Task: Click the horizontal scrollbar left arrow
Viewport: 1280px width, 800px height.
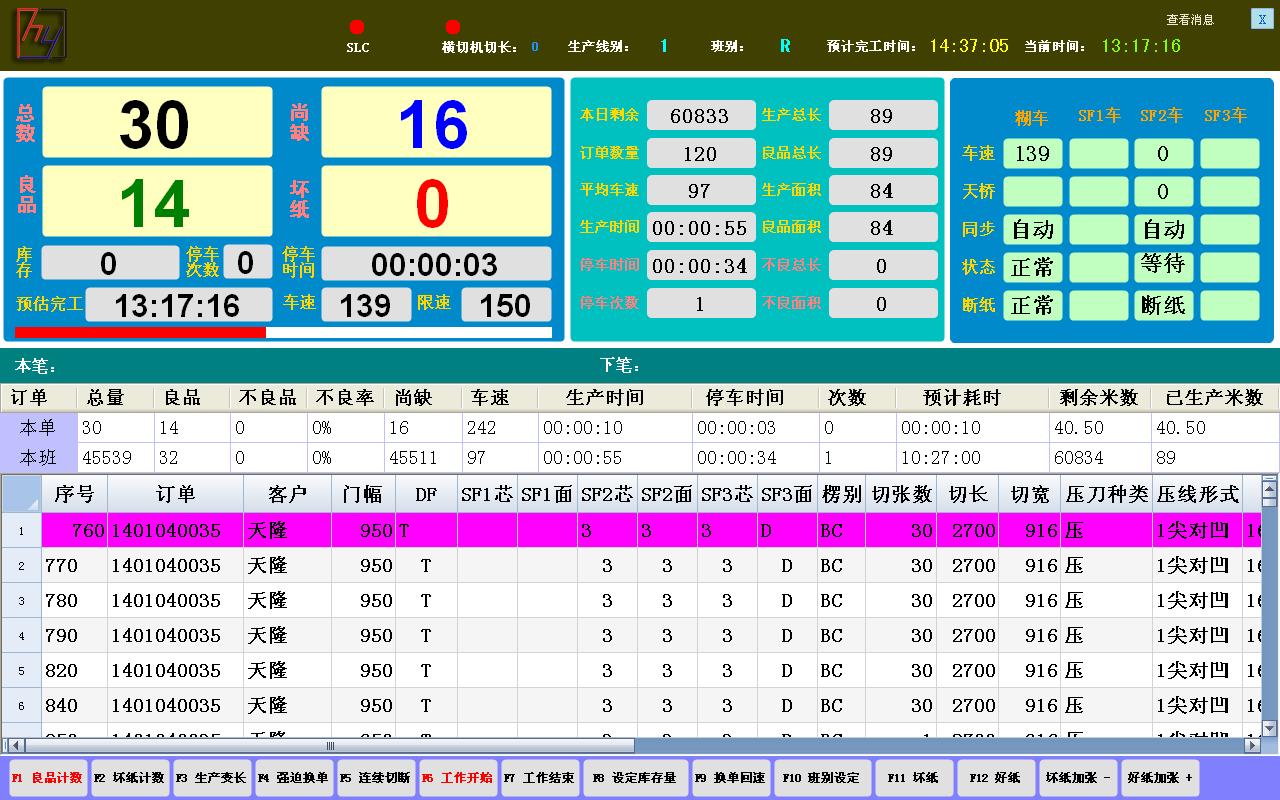Action: (x=11, y=746)
